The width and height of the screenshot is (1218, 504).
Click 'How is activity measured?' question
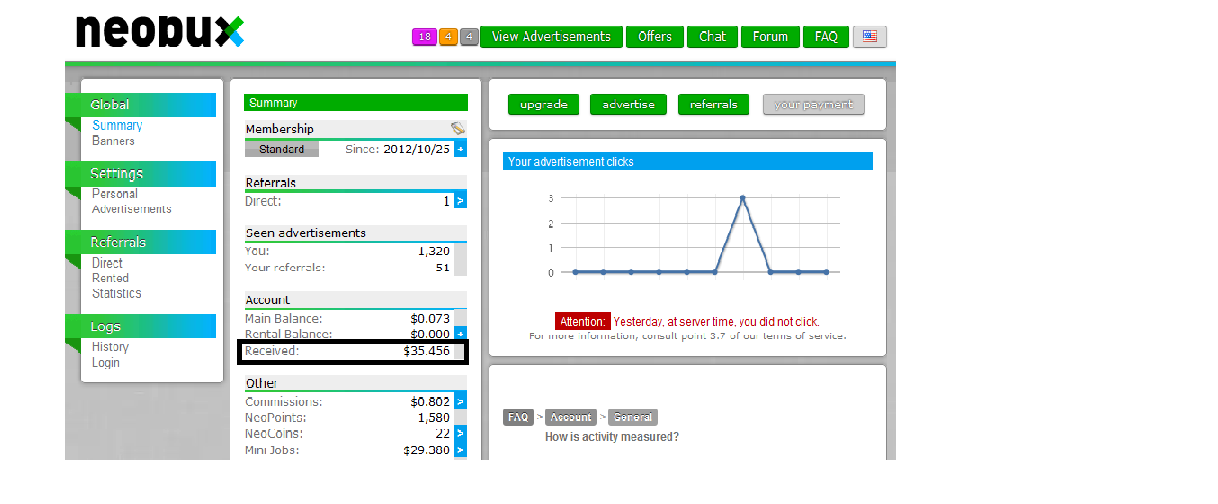[x=612, y=437]
